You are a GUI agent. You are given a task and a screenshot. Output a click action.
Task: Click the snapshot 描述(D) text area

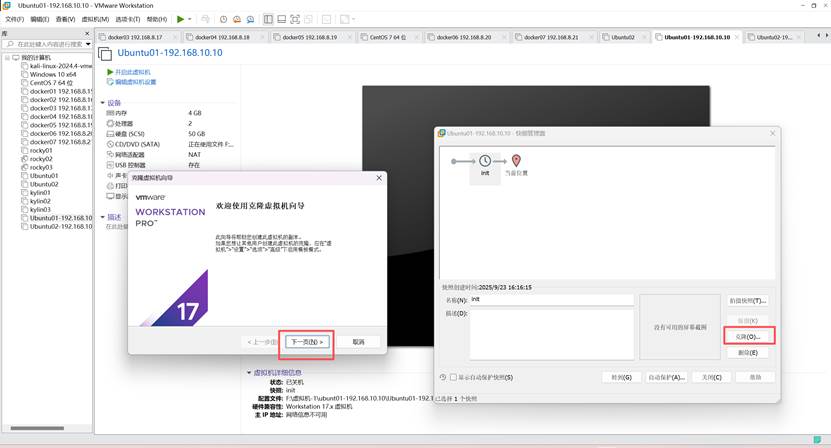point(552,335)
